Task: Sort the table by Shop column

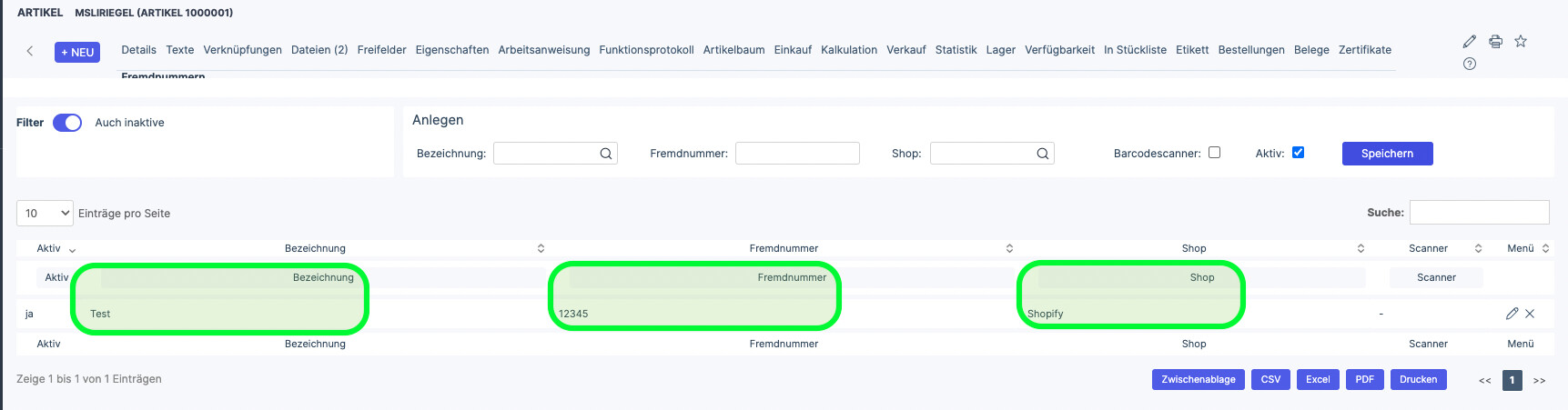Action: tap(1194, 248)
